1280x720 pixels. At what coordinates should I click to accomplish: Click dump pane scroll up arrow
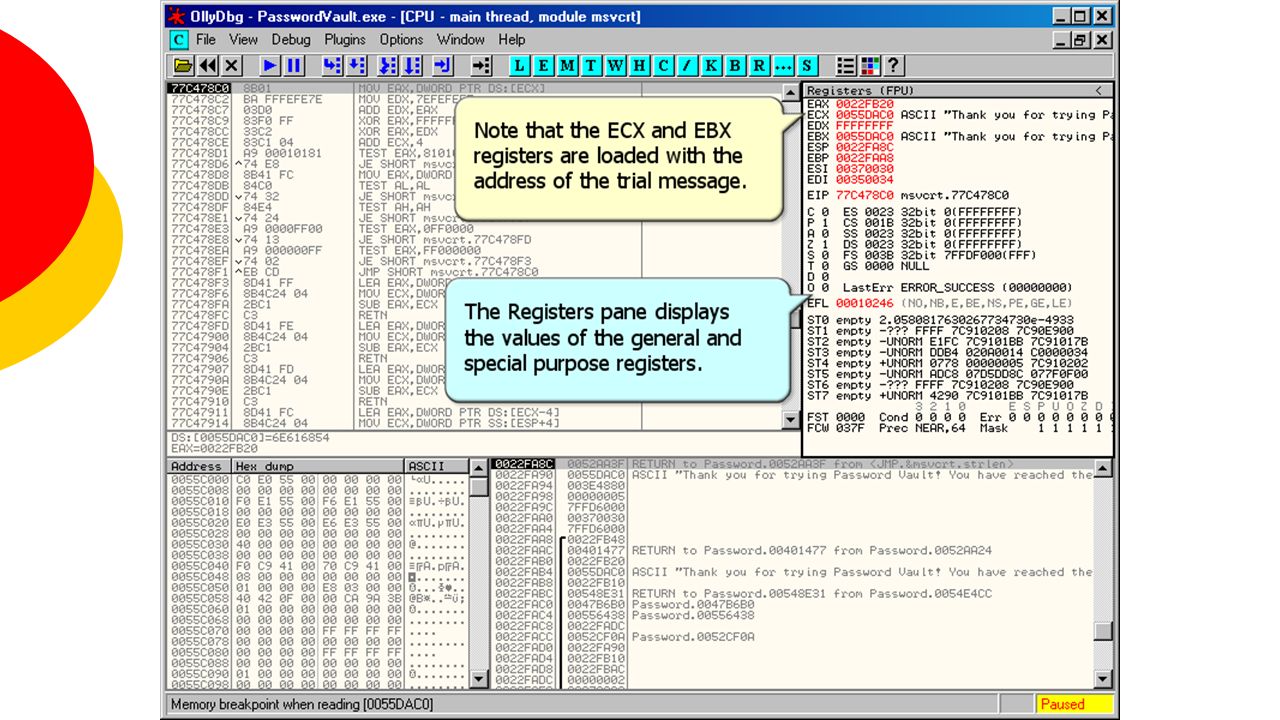click(479, 469)
